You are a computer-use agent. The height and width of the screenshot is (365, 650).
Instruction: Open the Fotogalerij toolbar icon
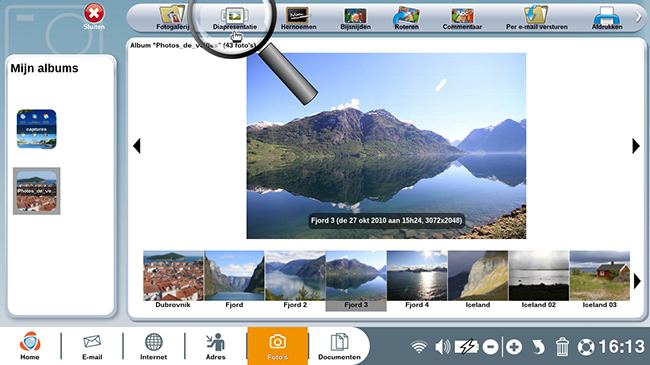pos(172,19)
